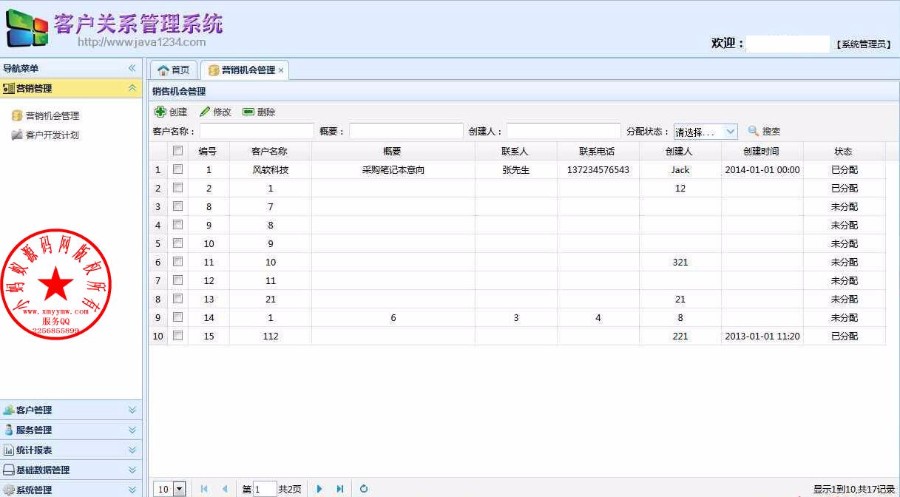Screen dimensions: 900x497
Task: Click the pencil 修改 edit icon
Action: [x=205, y=112]
